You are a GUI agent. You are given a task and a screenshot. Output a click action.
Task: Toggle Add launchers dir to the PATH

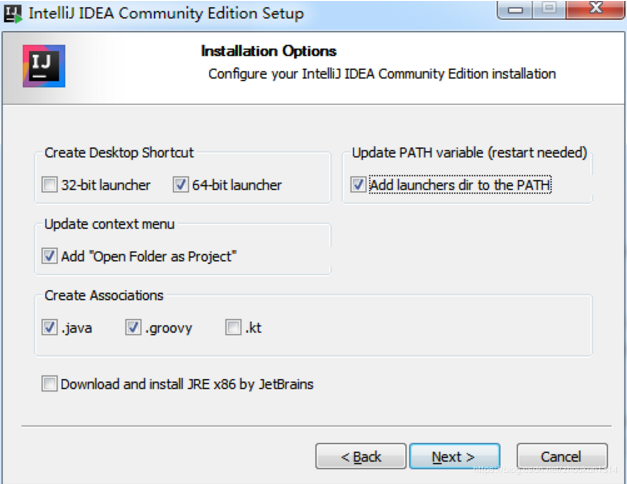[358, 185]
